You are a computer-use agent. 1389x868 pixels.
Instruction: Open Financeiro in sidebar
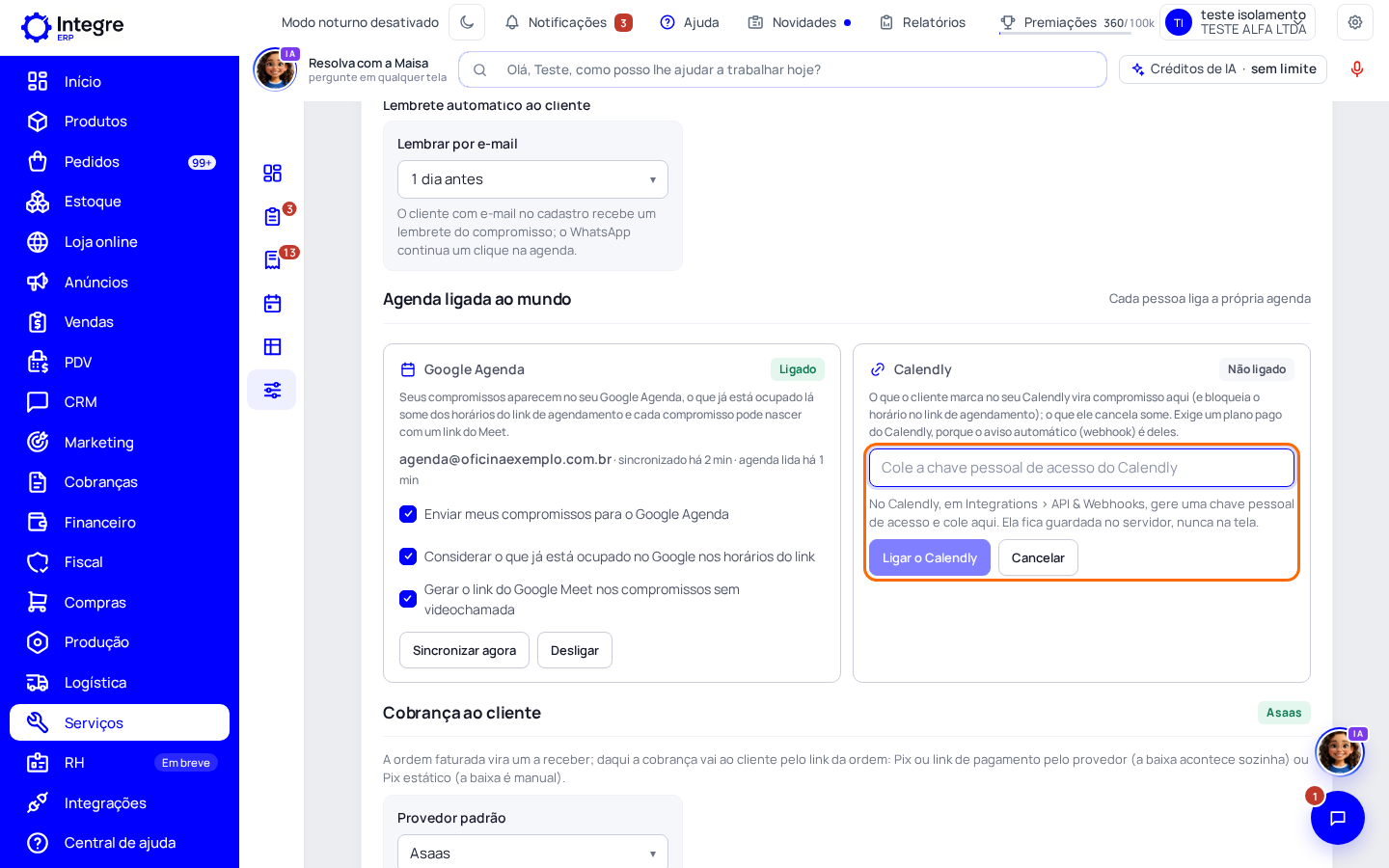click(120, 523)
